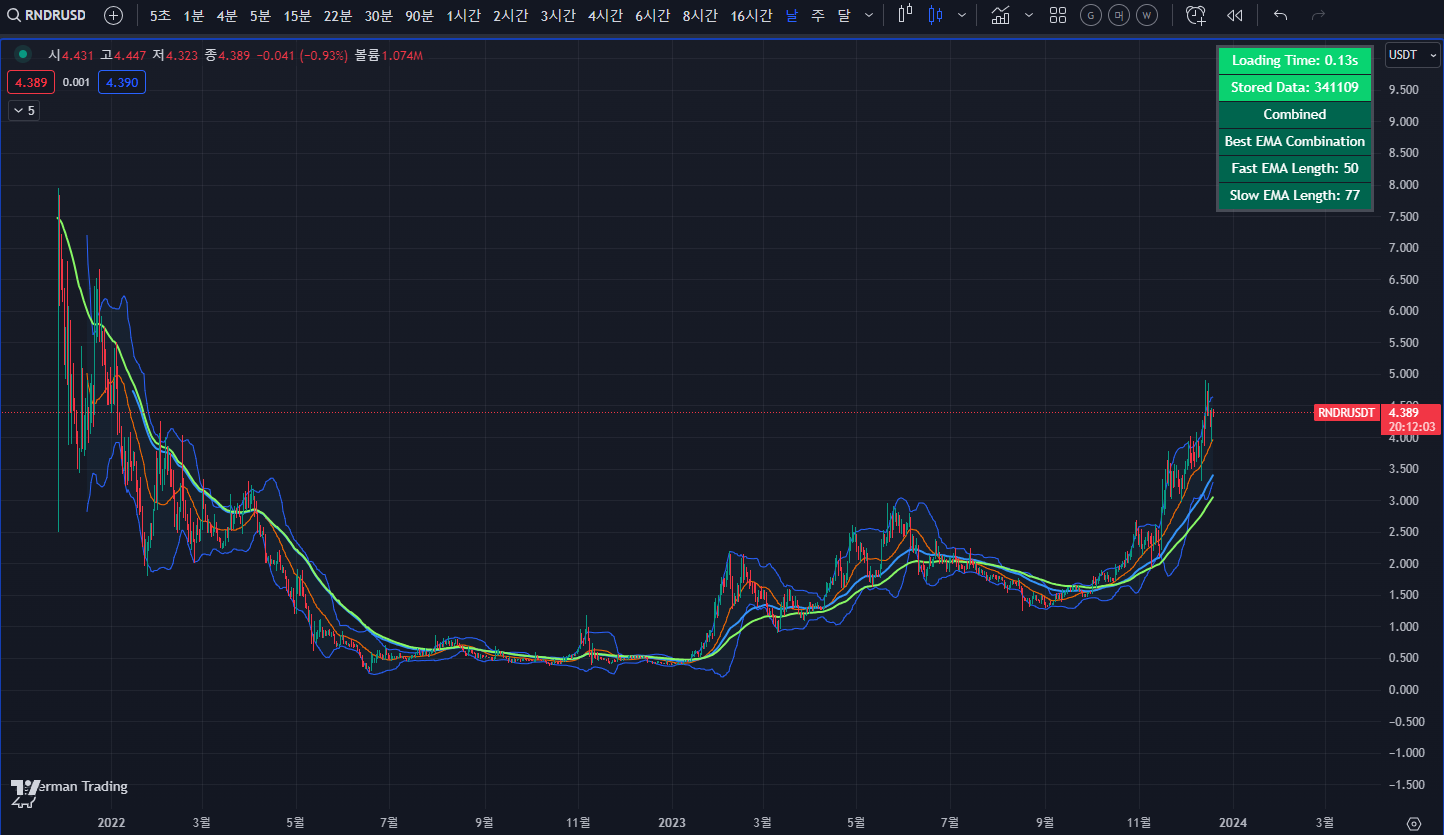Open the USDT currency dropdown
The width and height of the screenshot is (1444, 835).
coord(1412,55)
